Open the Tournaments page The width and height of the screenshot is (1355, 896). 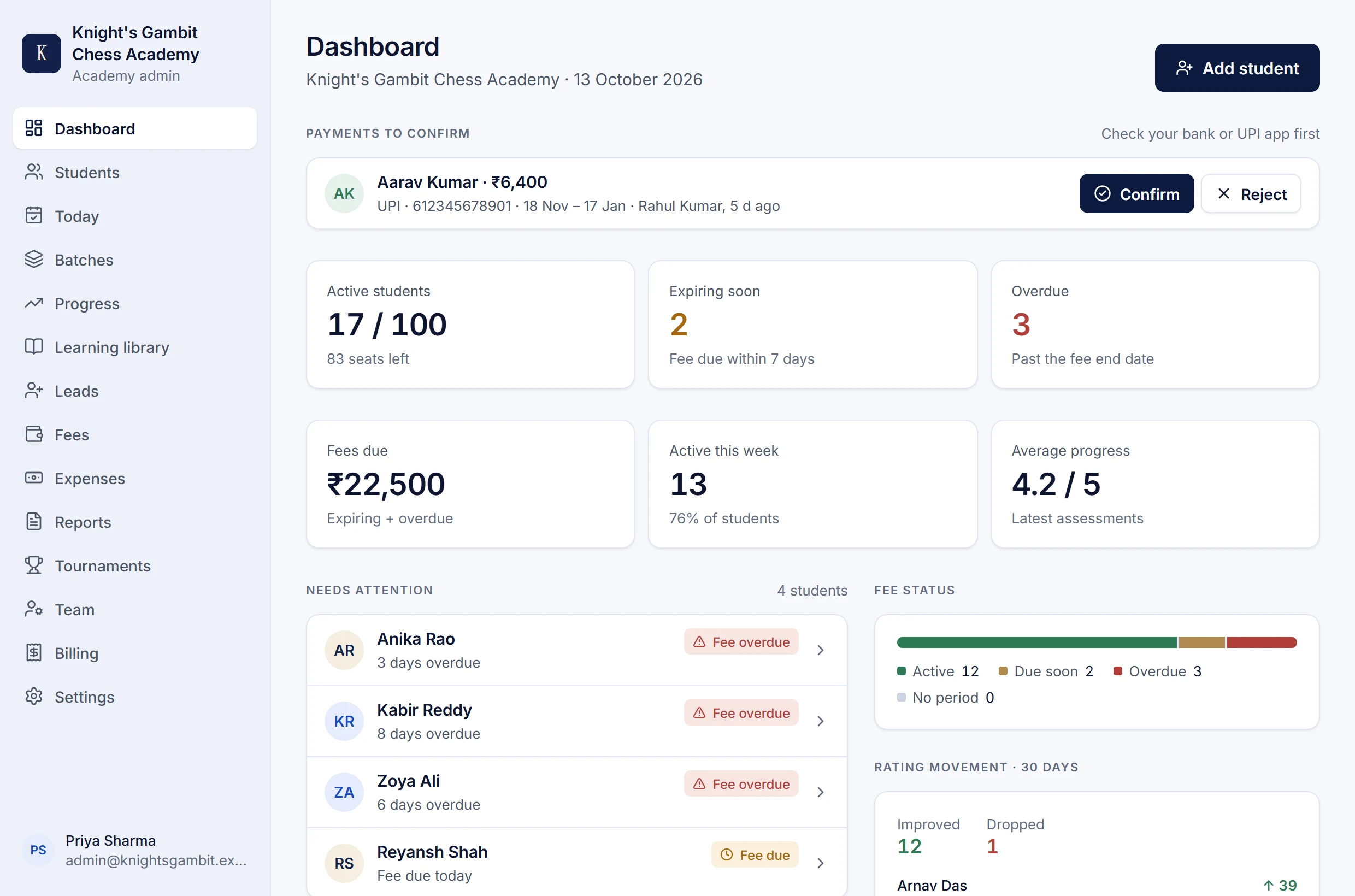pos(135,565)
